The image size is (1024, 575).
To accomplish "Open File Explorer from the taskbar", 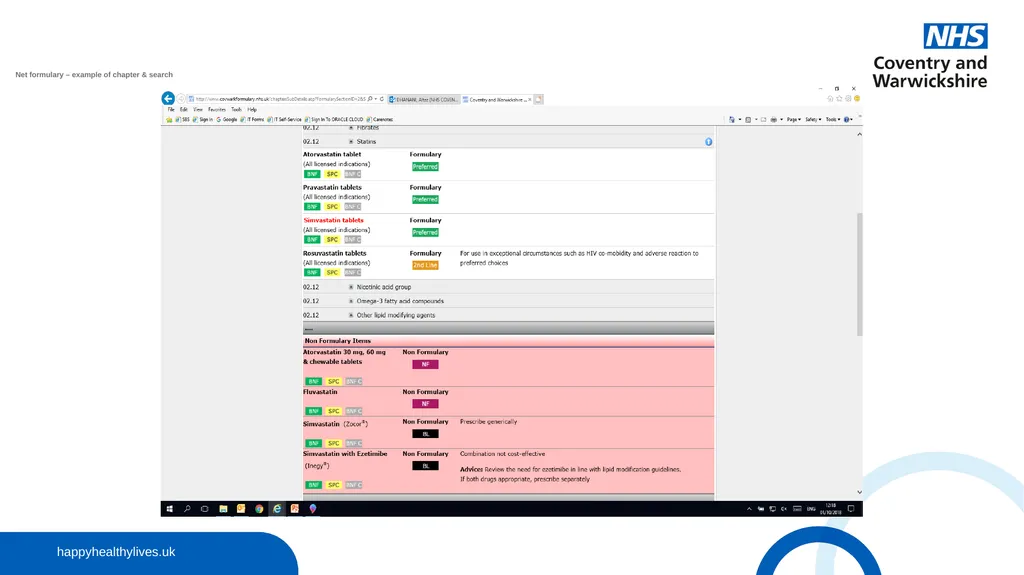I will [x=223, y=509].
